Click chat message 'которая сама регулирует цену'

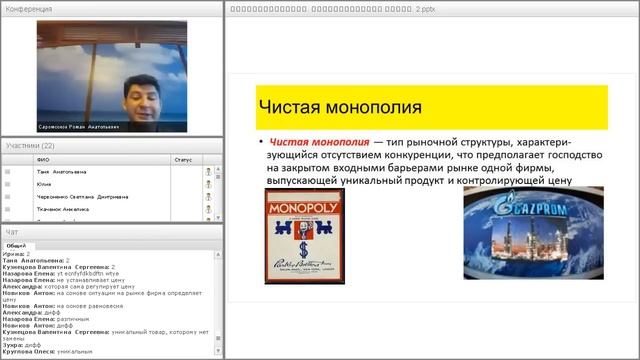point(69,287)
